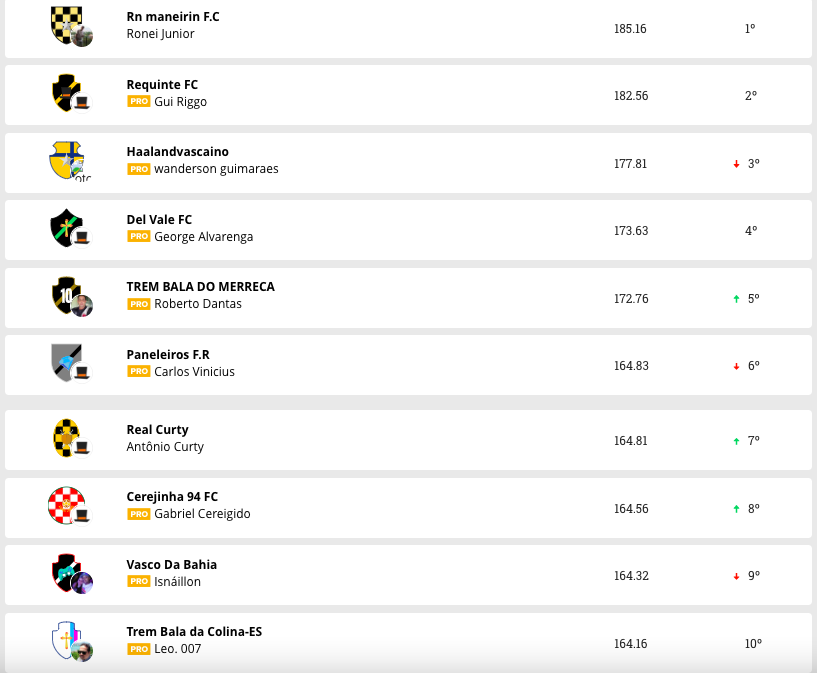Click Haalandvascaino yellow shield crest
Viewport: 817px width, 673px height.
tap(66, 160)
